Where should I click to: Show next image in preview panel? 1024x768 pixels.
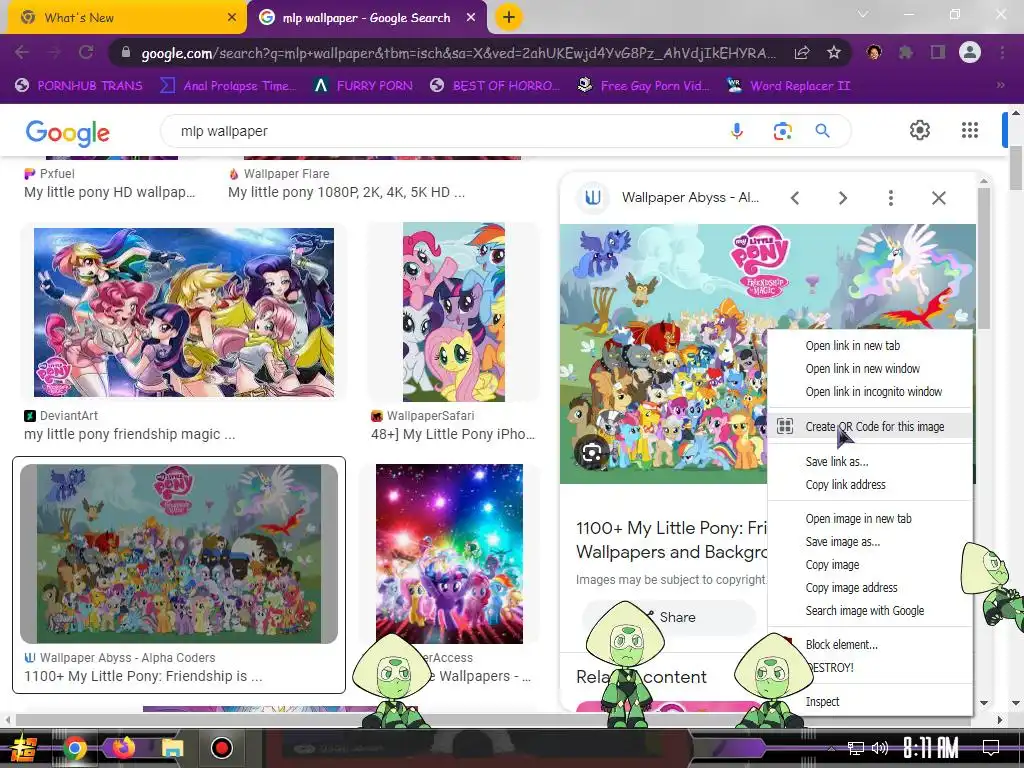(843, 198)
